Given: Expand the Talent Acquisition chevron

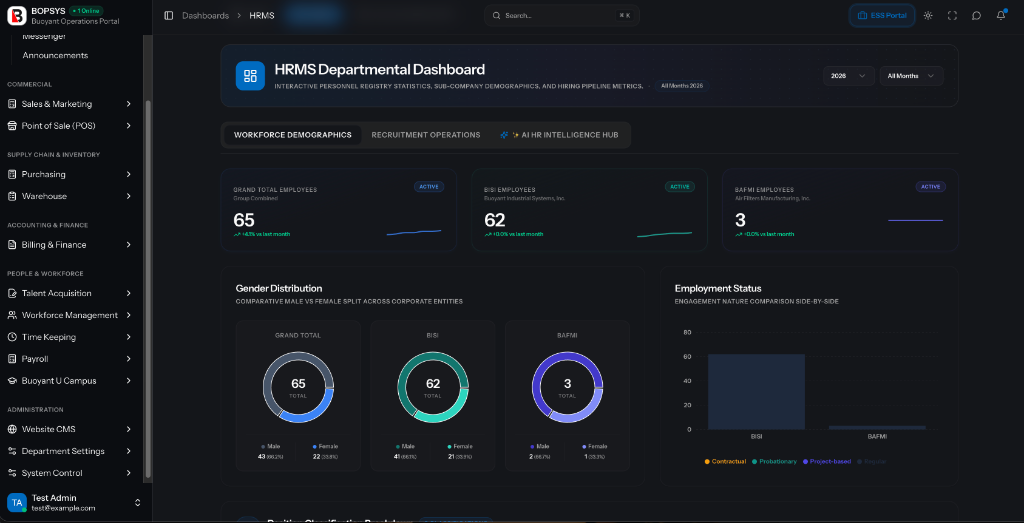Looking at the screenshot, I should (x=129, y=293).
